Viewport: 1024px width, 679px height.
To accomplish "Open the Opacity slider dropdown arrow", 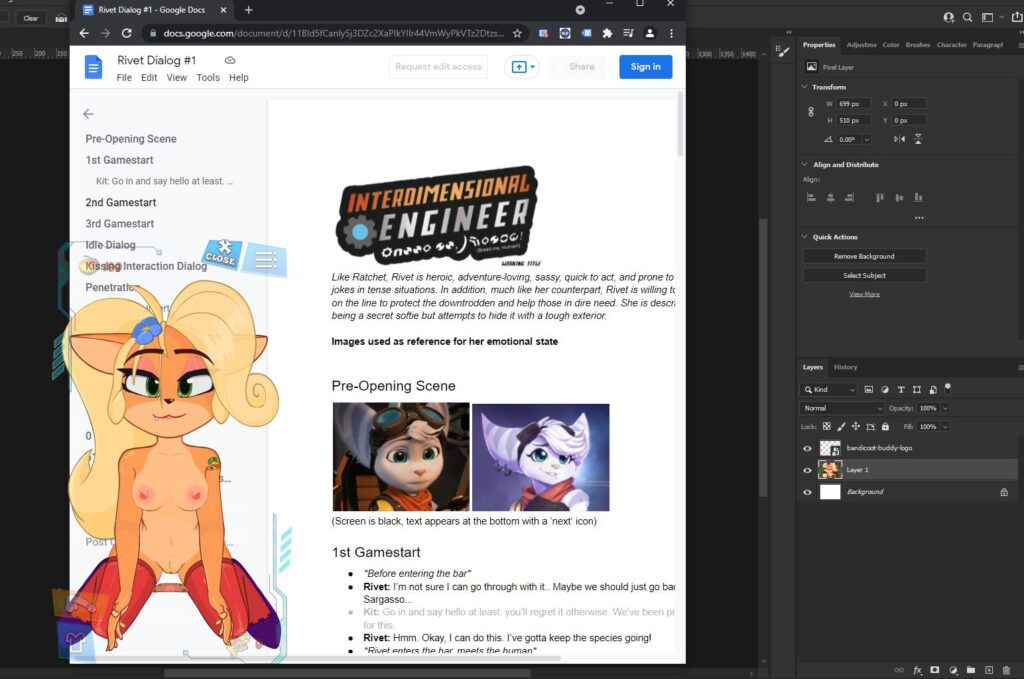I will 945,408.
